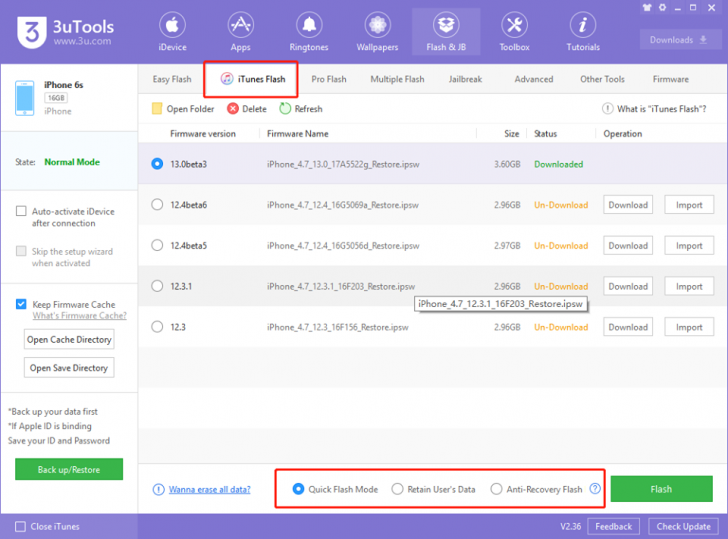Click the 16GB storage badge
The image size is (728, 539).
coord(56,98)
